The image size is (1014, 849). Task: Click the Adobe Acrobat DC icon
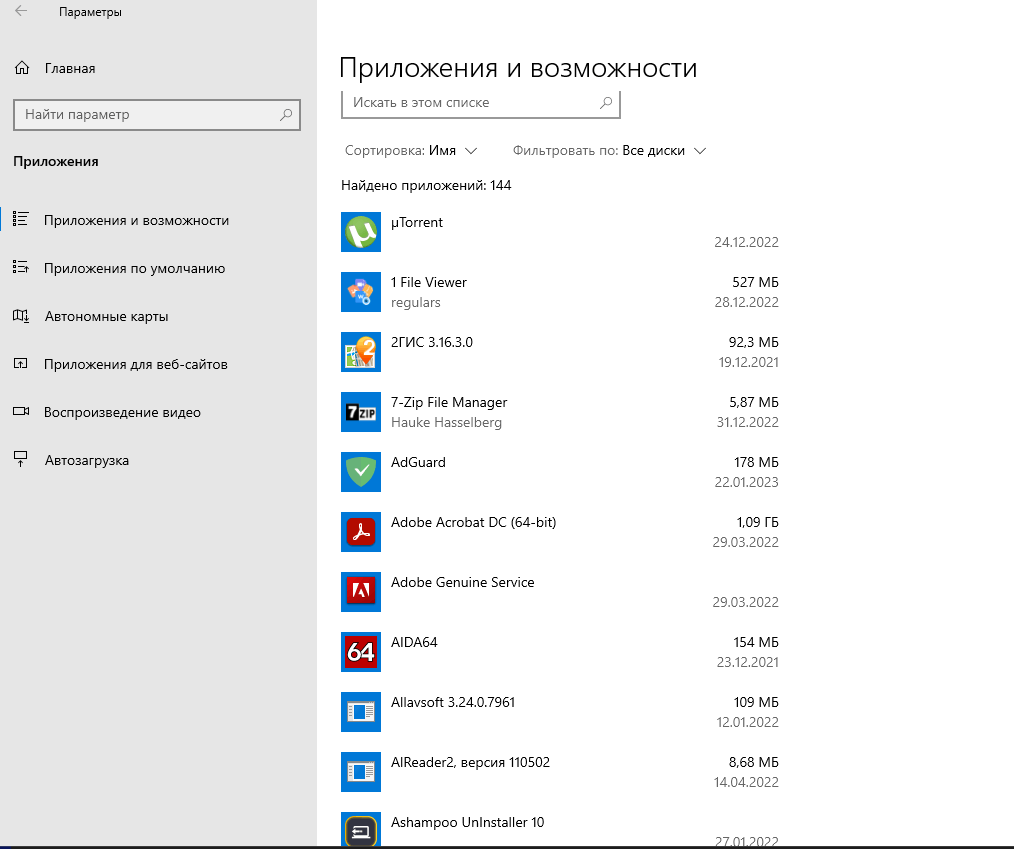click(361, 532)
